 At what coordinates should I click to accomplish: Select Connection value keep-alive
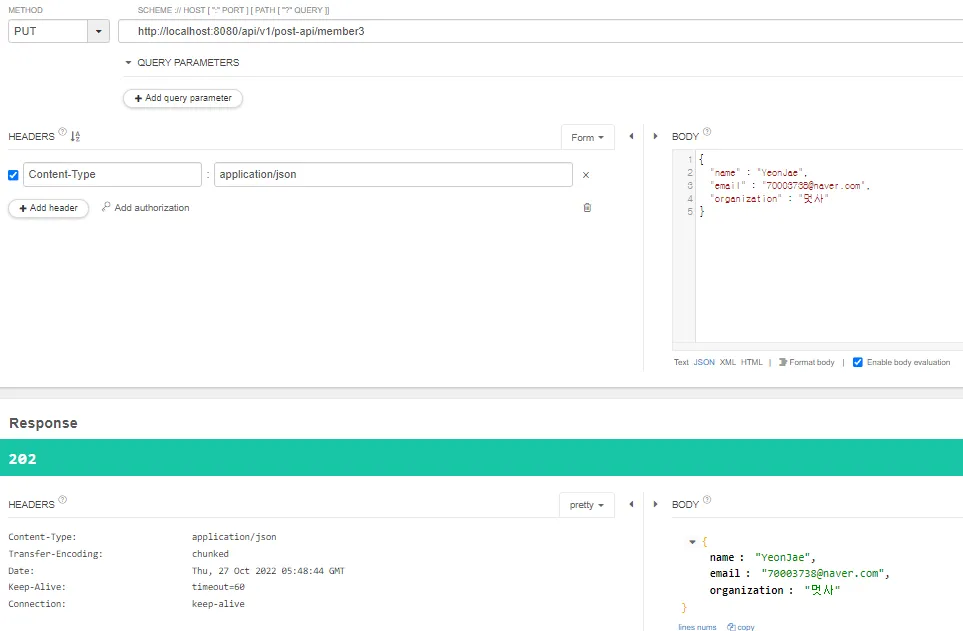[x=218, y=604]
